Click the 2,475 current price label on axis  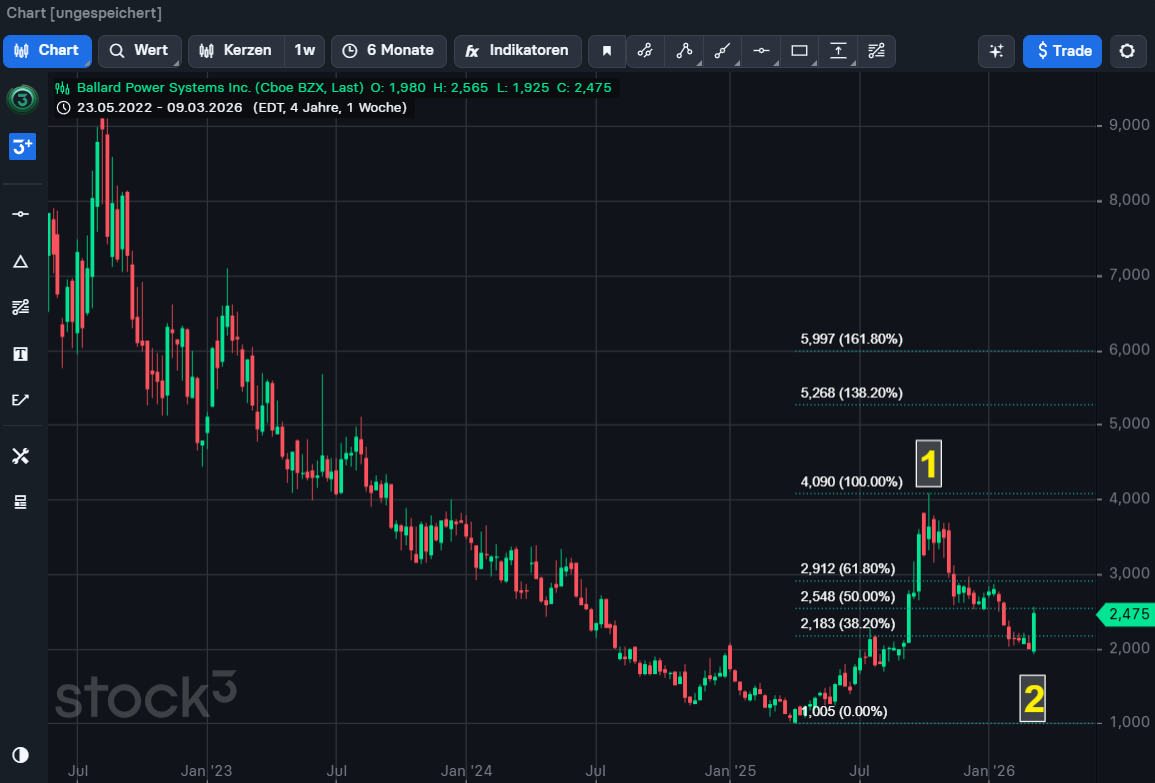(1129, 615)
